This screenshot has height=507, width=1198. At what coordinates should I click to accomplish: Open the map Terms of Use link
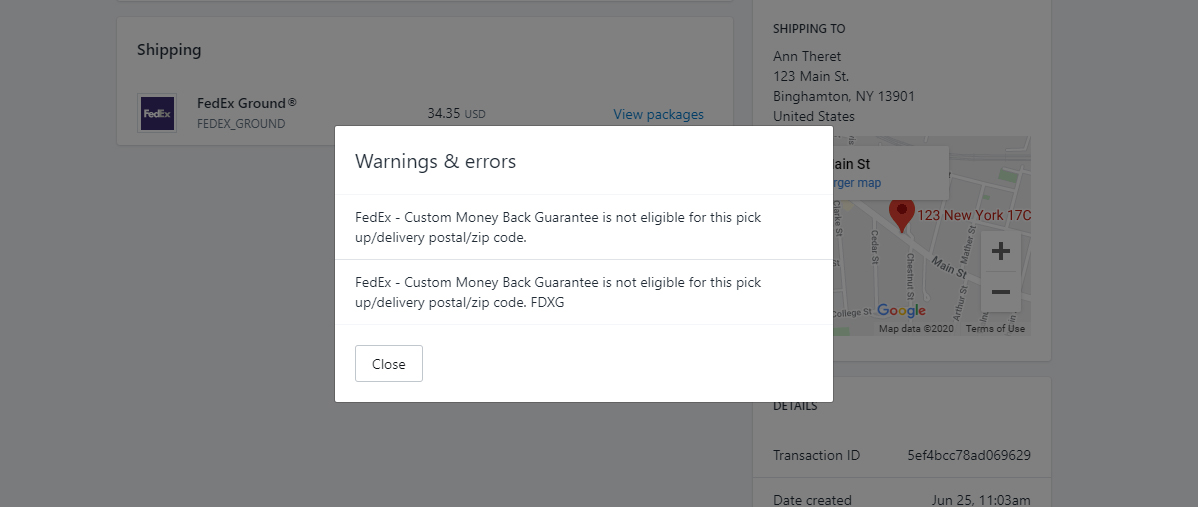[995, 329]
